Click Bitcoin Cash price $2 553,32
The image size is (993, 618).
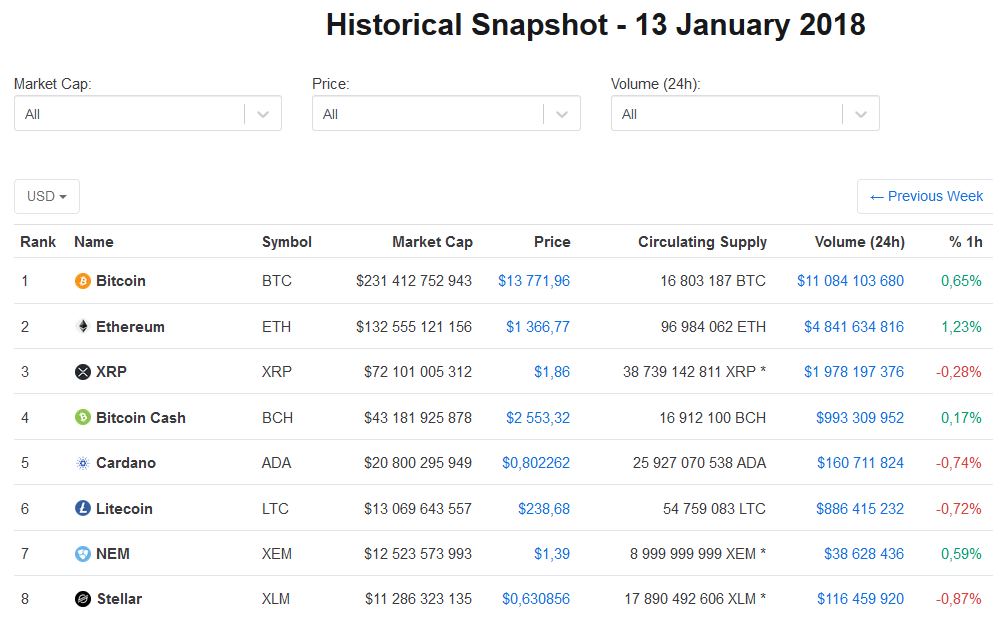click(x=538, y=418)
